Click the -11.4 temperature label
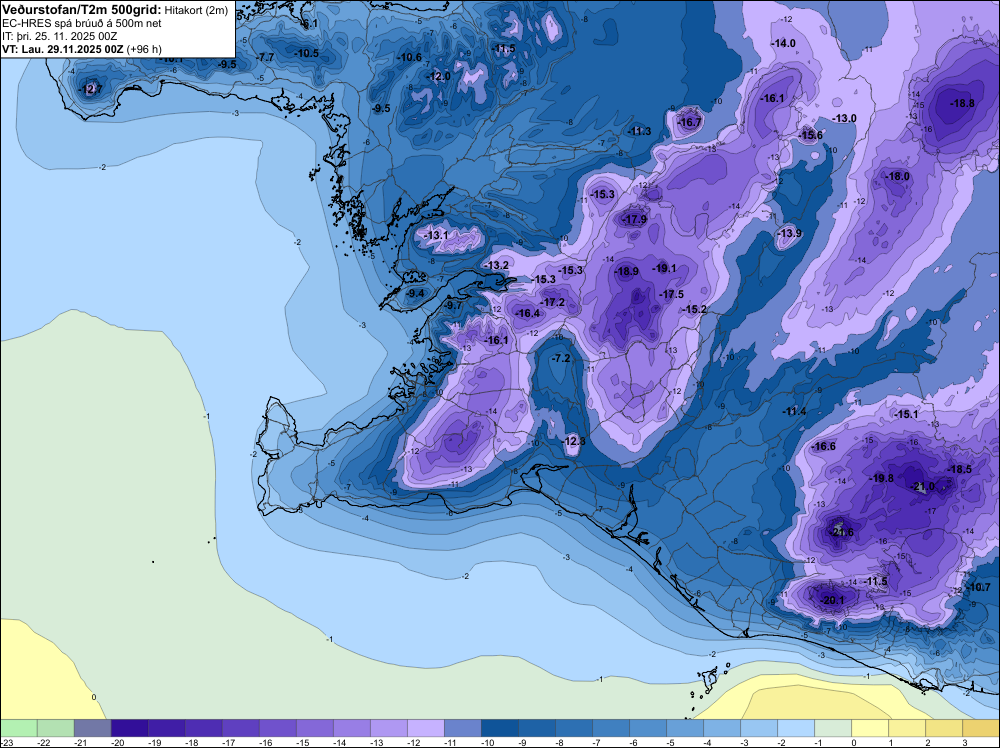1000x748 pixels. pyautogui.click(x=795, y=411)
